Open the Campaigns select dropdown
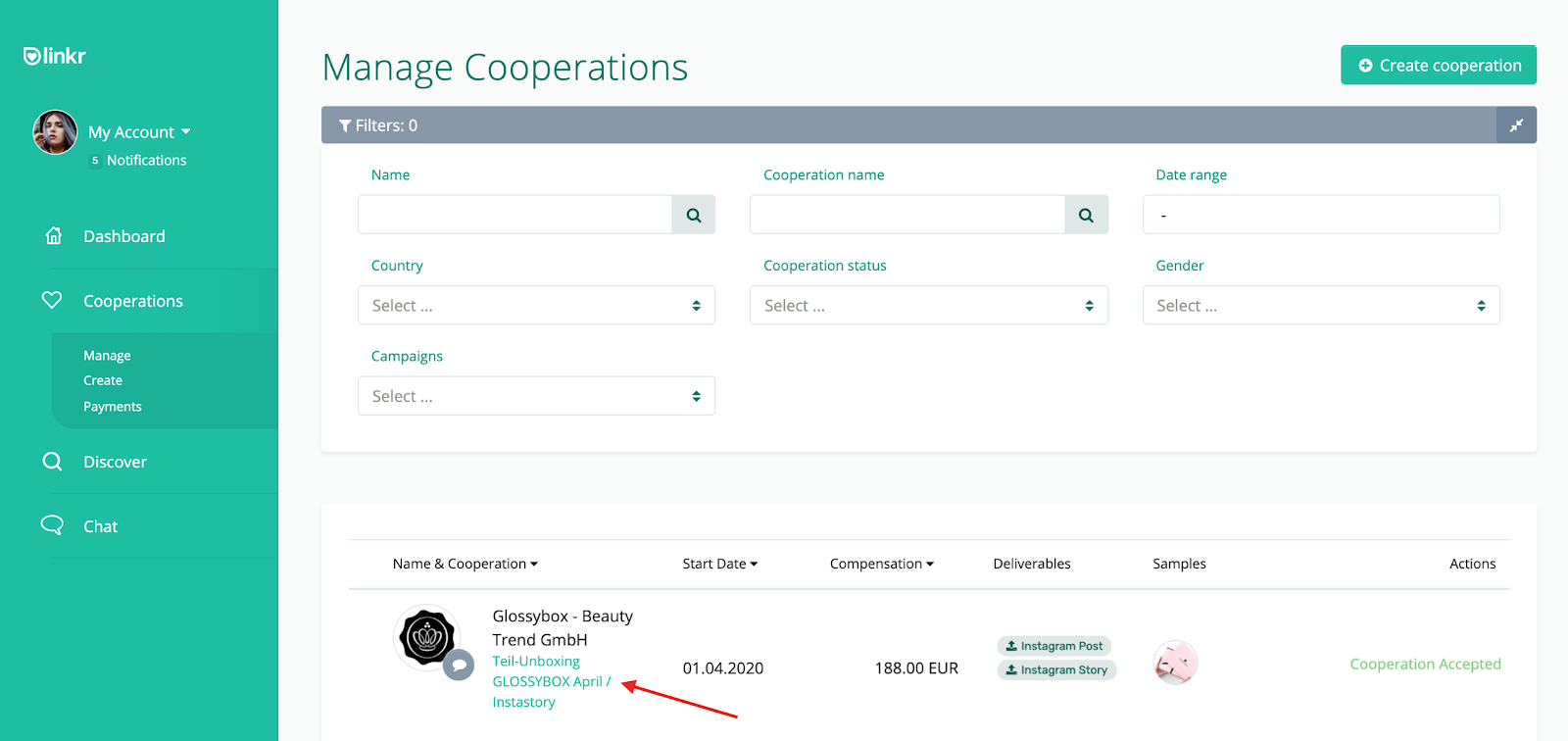This screenshot has width=1568, height=741. tap(536, 396)
